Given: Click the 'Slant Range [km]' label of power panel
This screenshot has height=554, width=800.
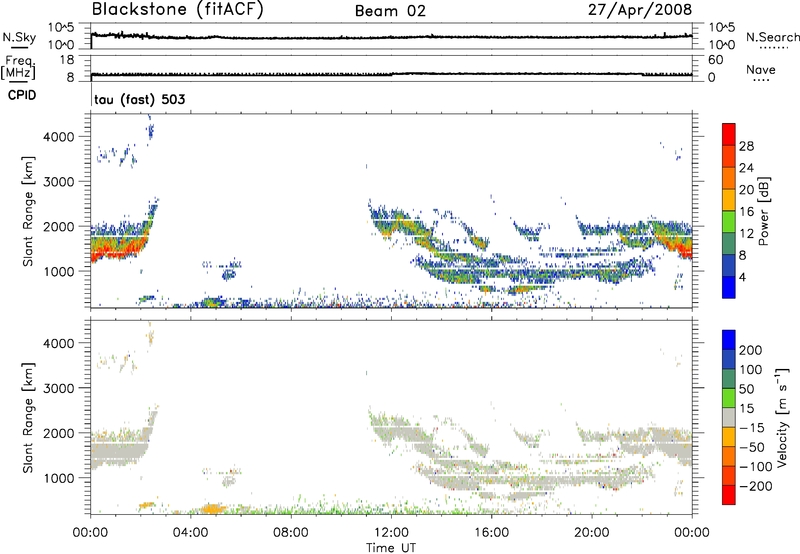Looking at the screenshot, I should coord(28,211).
